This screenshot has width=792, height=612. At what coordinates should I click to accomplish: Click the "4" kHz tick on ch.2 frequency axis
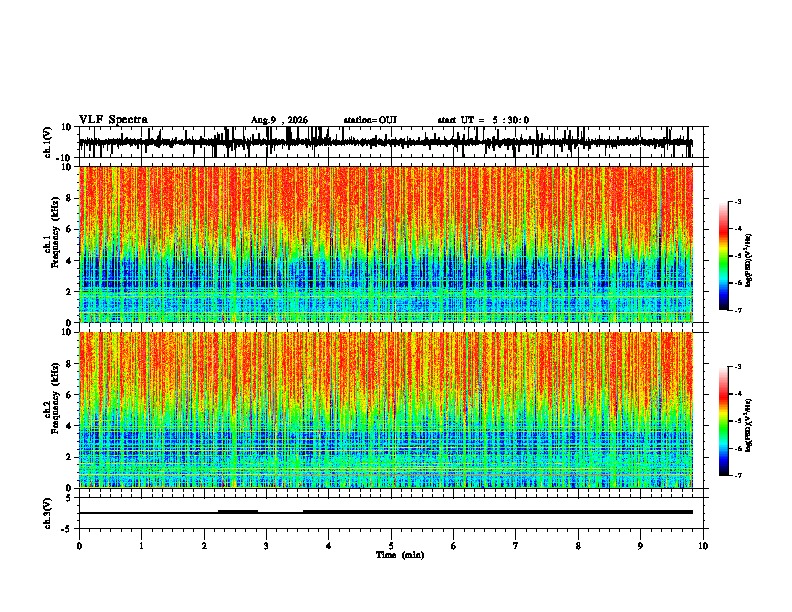point(70,426)
